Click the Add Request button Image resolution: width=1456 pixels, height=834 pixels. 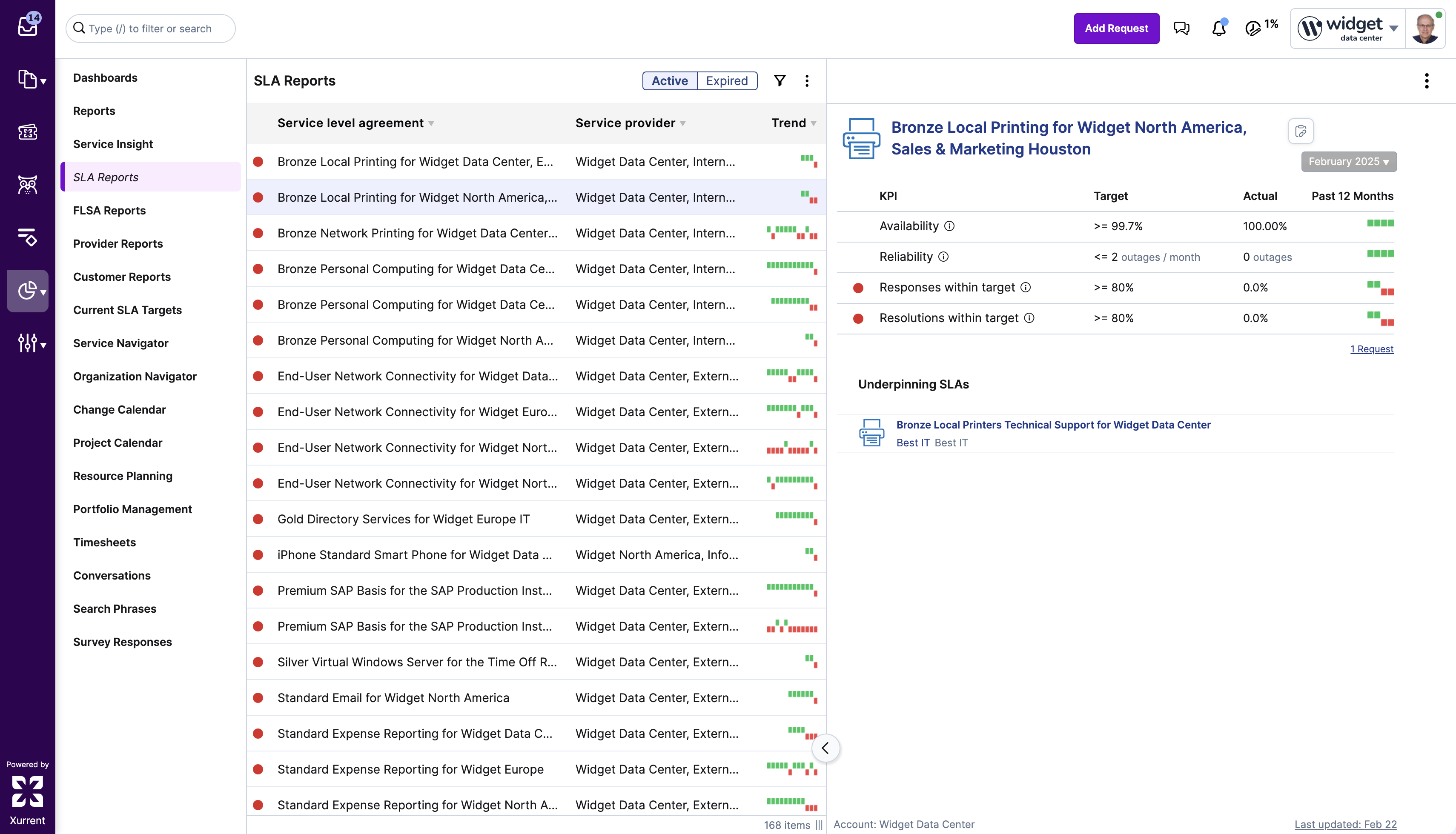click(x=1116, y=29)
